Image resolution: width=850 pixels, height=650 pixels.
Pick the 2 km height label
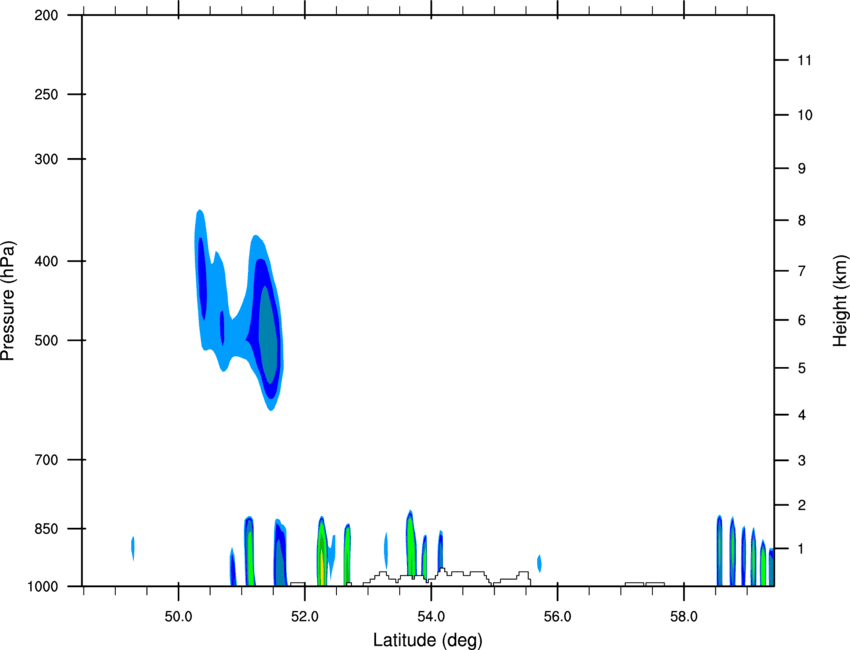802,505
